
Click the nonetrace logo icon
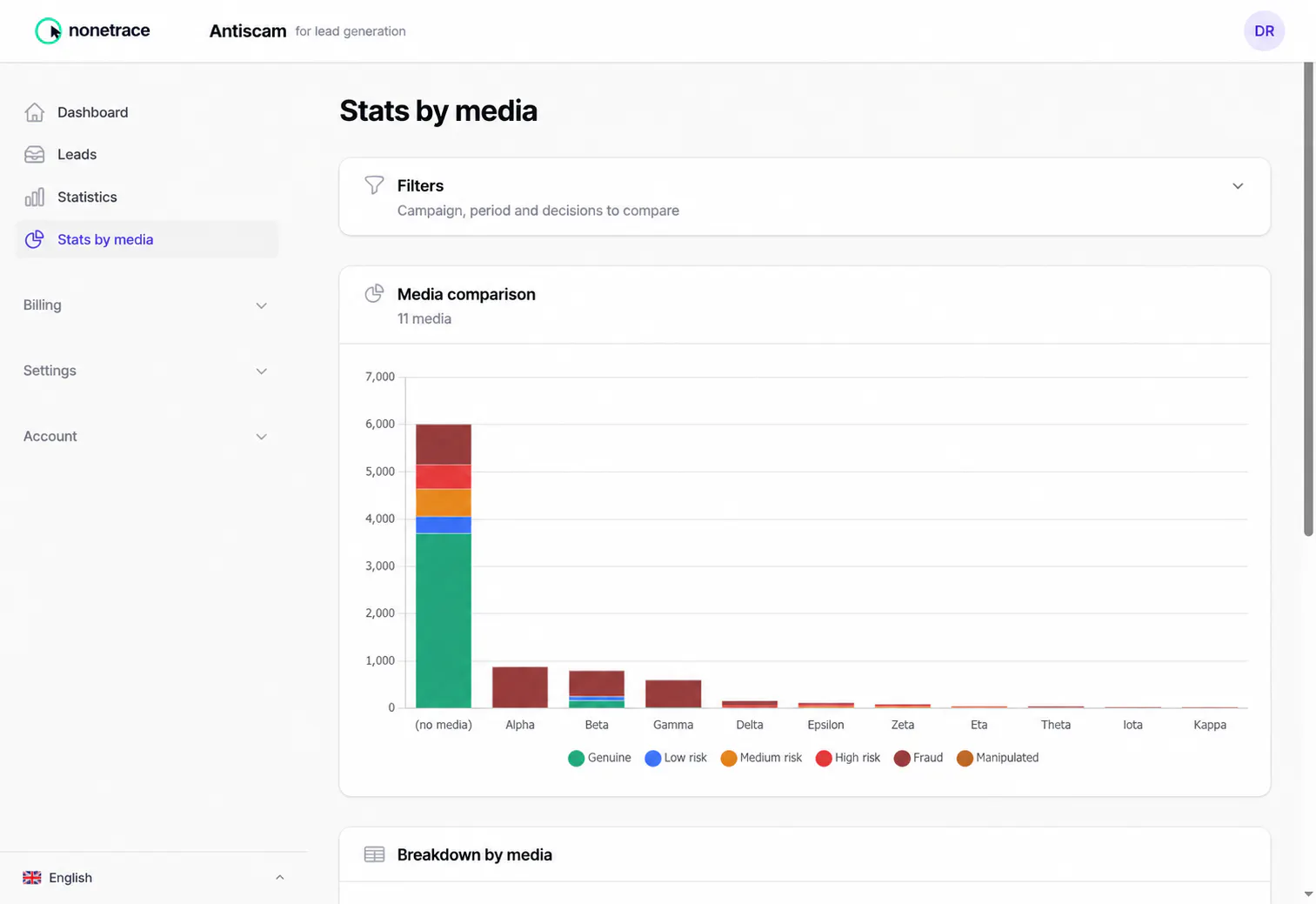(48, 31)
